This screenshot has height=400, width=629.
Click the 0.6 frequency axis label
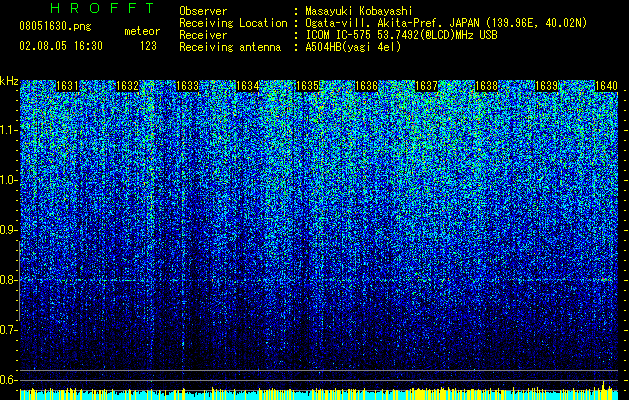[x=8, y=380]
